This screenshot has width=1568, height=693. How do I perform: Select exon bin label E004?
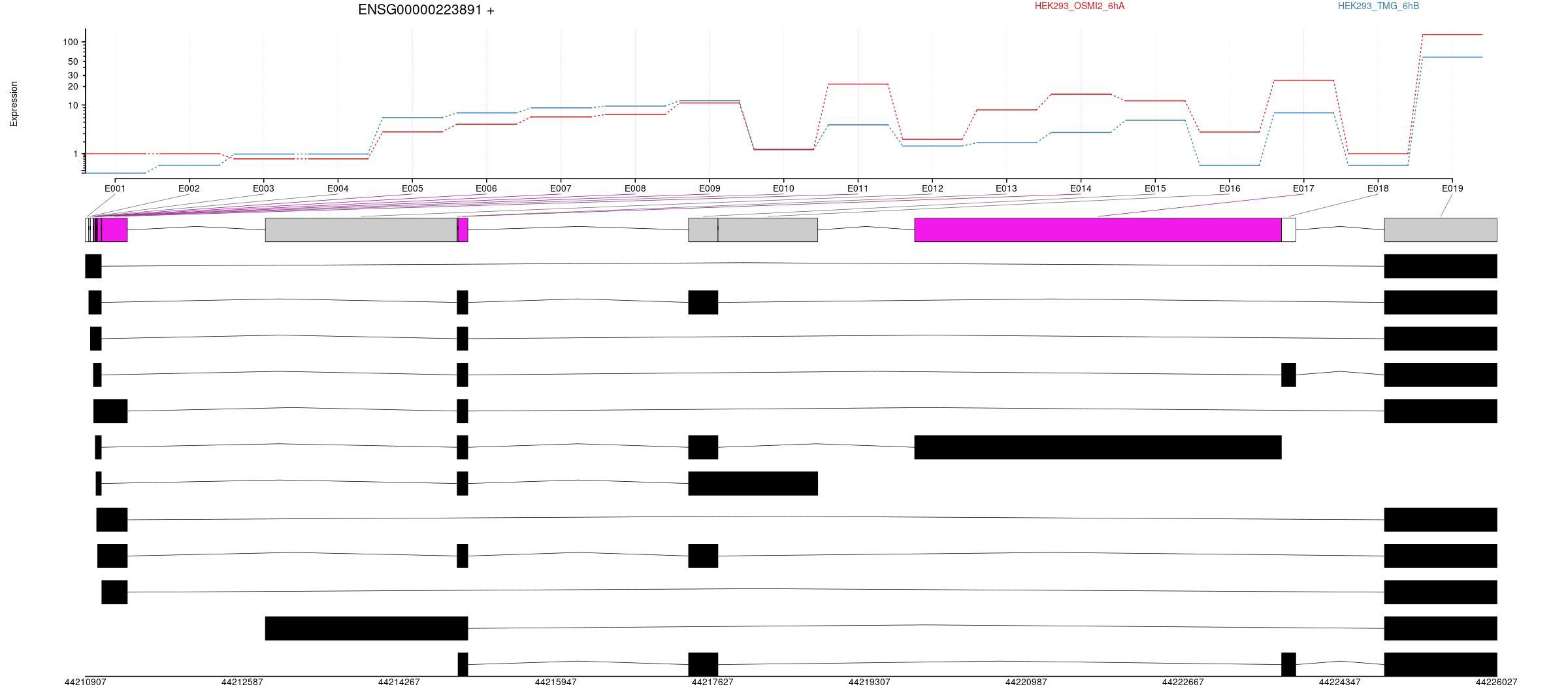coord(338,189)
